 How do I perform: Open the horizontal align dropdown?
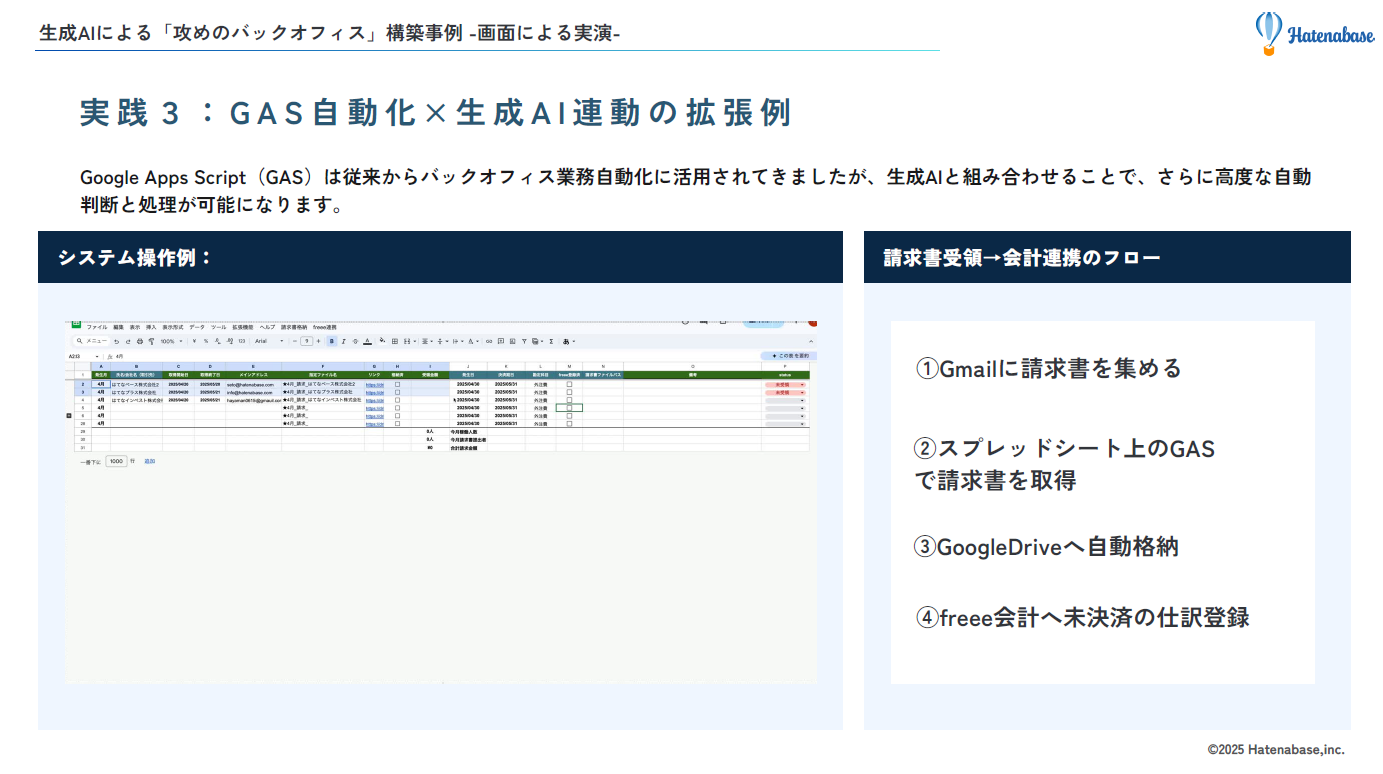(427, 341)
